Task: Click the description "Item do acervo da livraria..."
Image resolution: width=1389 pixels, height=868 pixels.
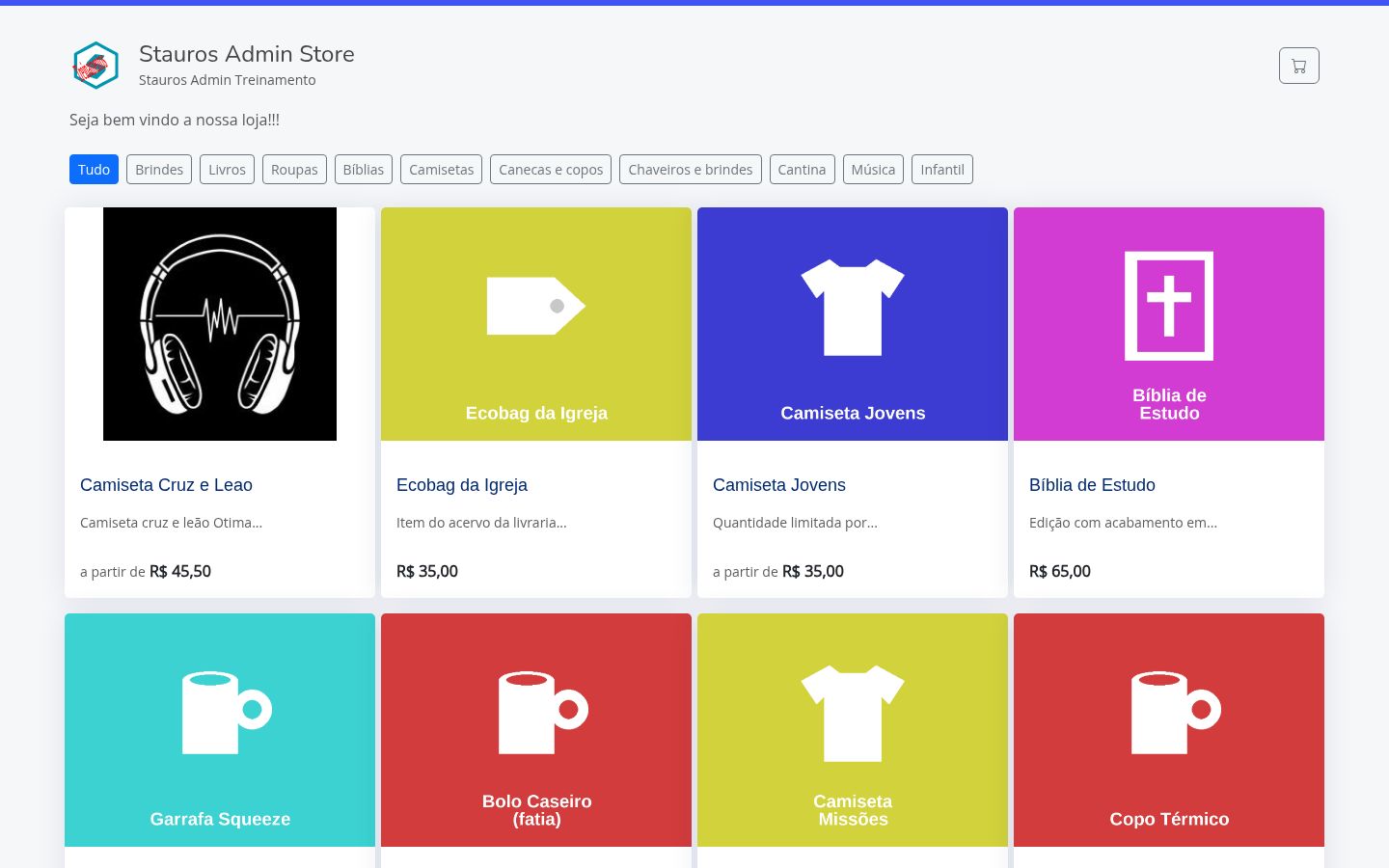Action: coord(481,523)
